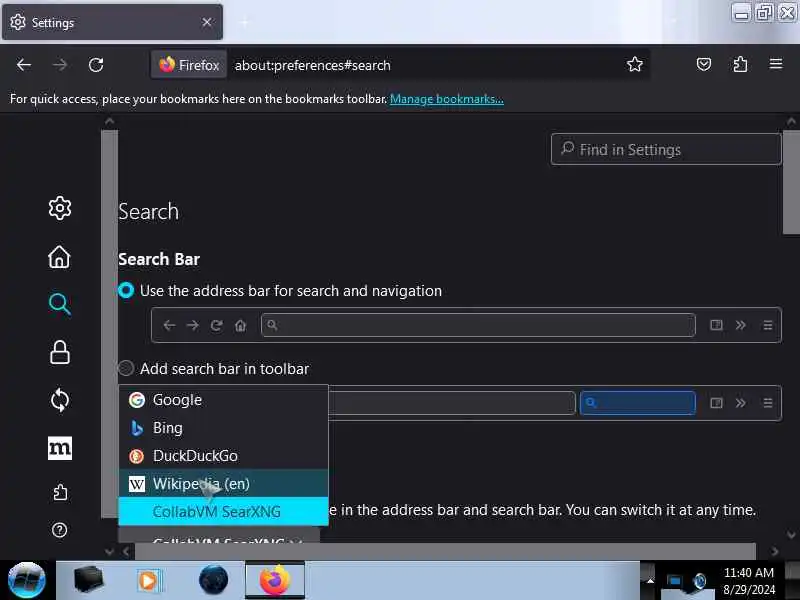Go back using the back arrow
The height and width of the screenshot is (600, 800).
point(24,65)
